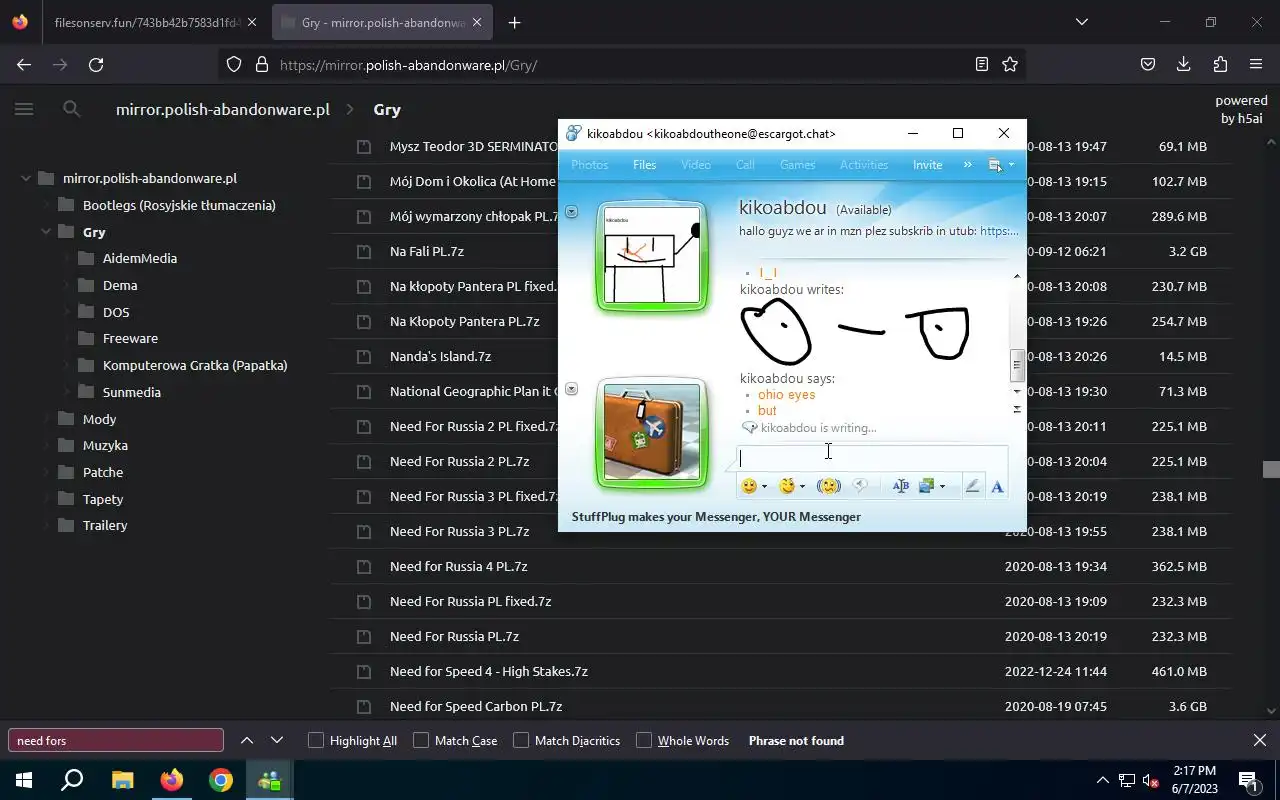The width and height of the screenshot is (1280, 800).
Task: Switch to filesonserv.fun tab
Action: pos(148,22)
